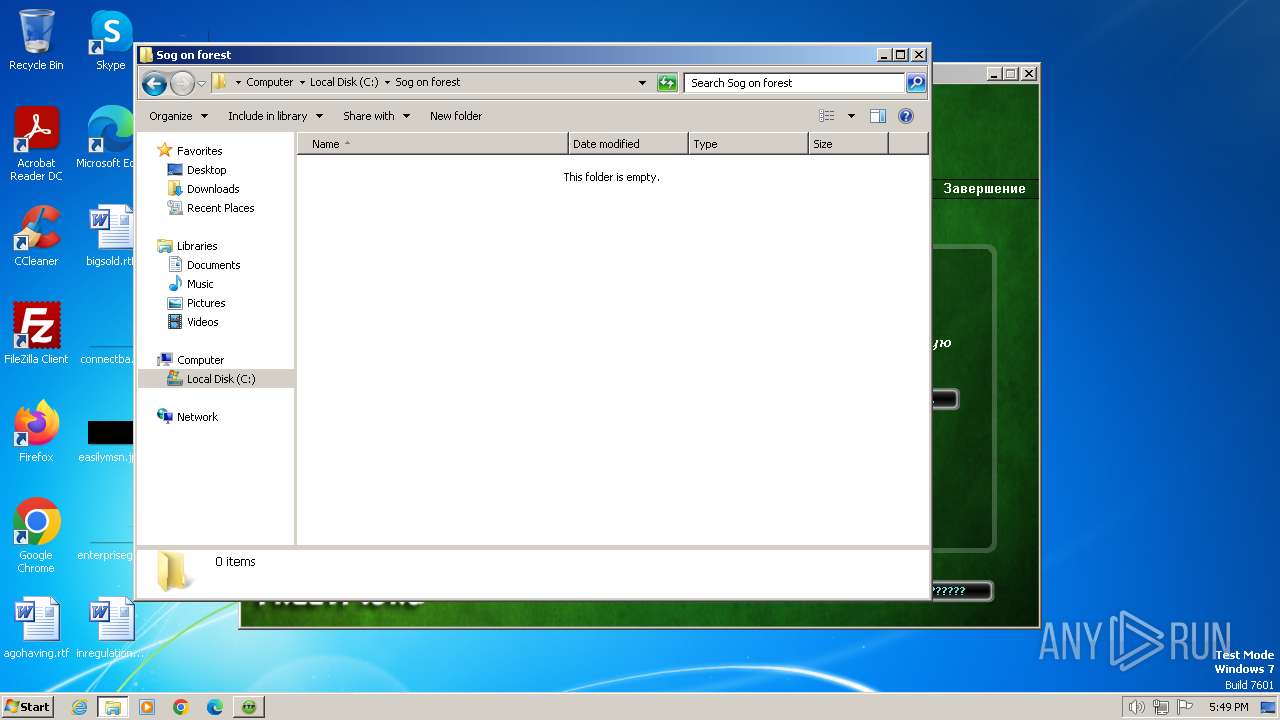Click the Start button
Viewport: 1280px width, 720px height.
[28, 706]
